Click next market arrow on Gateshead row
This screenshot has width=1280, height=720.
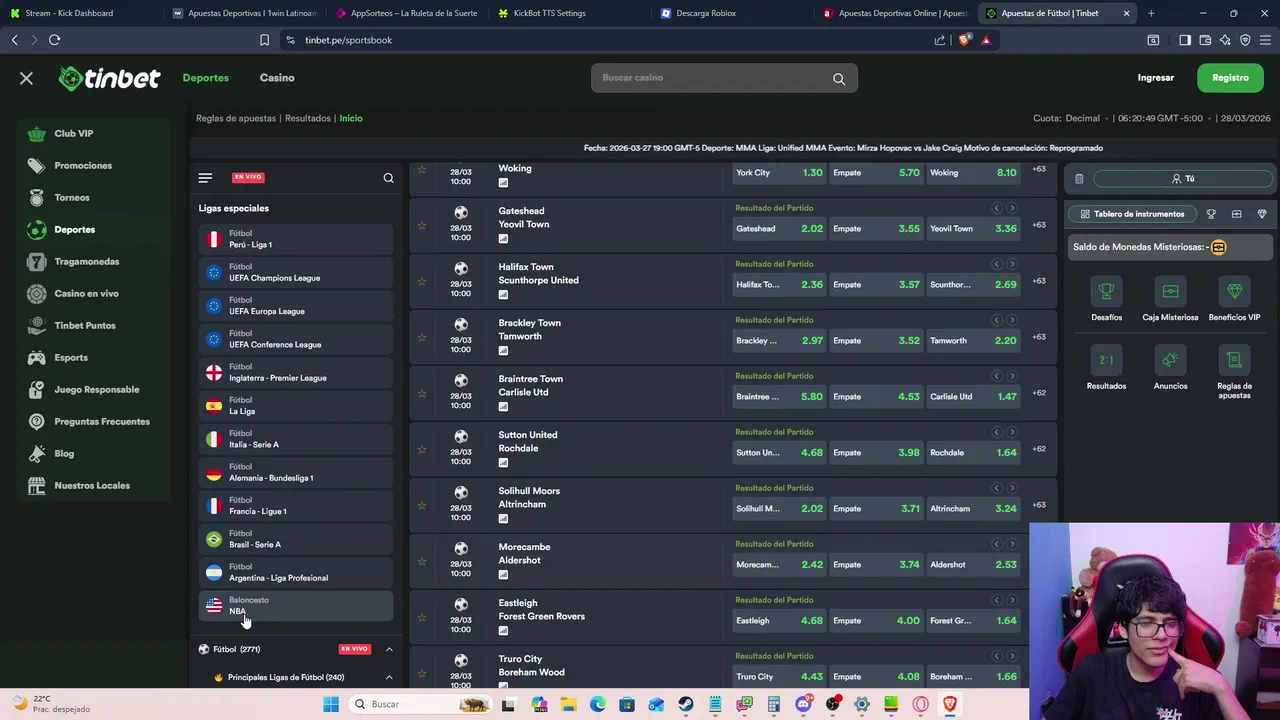[1012, 208]
